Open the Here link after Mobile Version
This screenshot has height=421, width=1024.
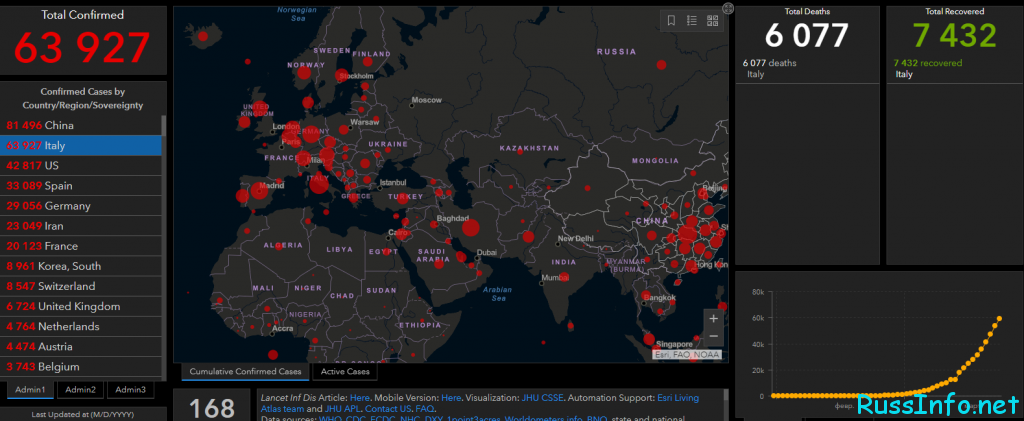click(x=451, y=398)
